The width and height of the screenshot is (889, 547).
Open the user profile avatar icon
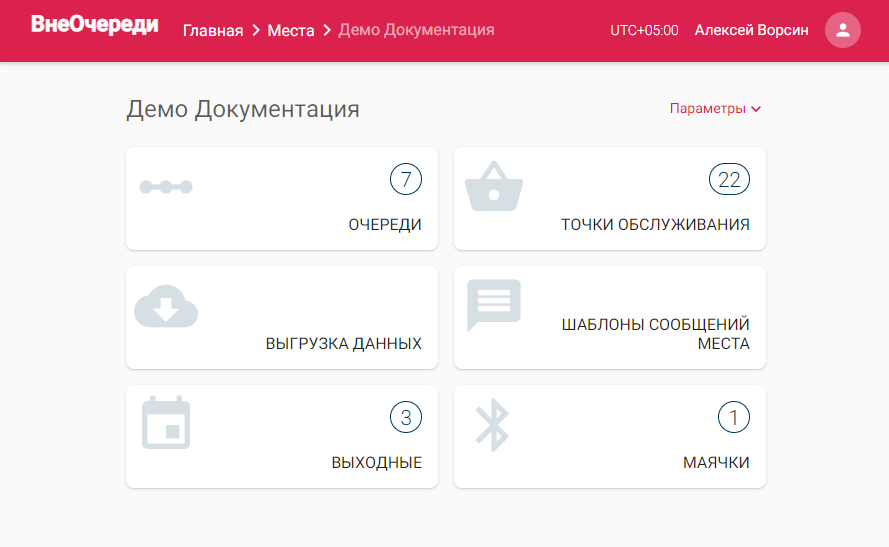point(843,30)
